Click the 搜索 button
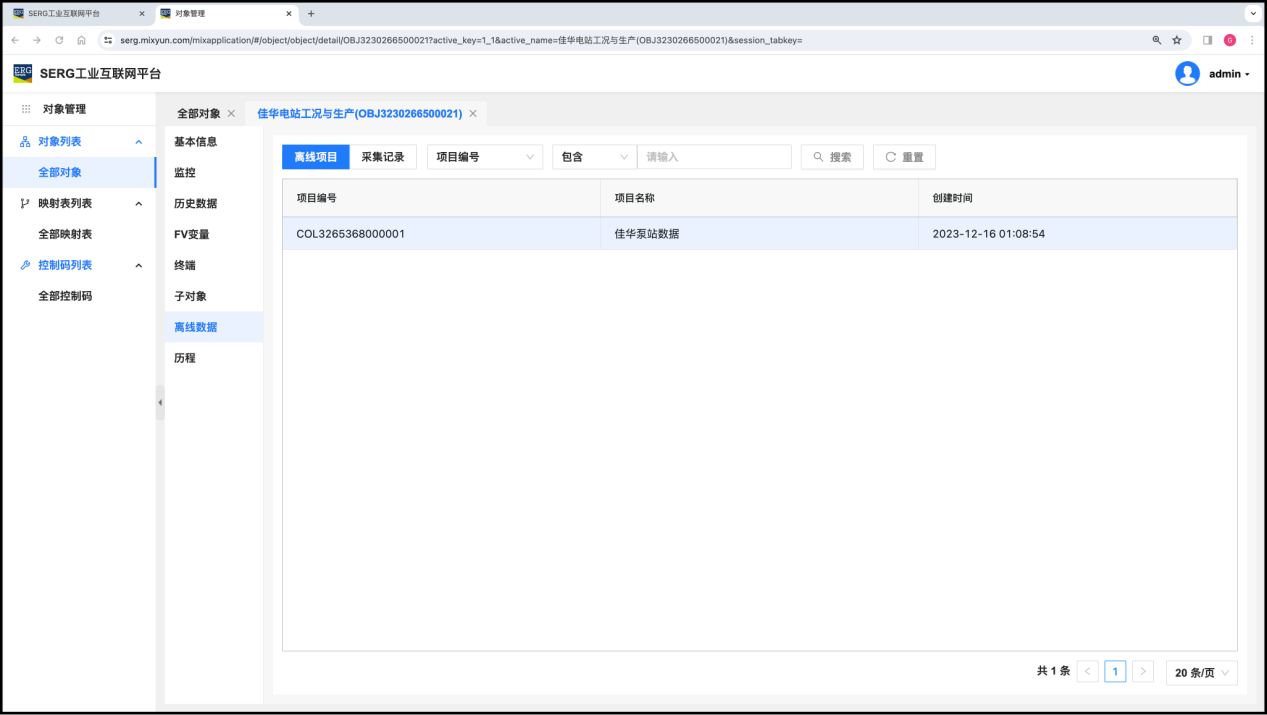Screen dimensions: 1267x715 tap(832, 157)
